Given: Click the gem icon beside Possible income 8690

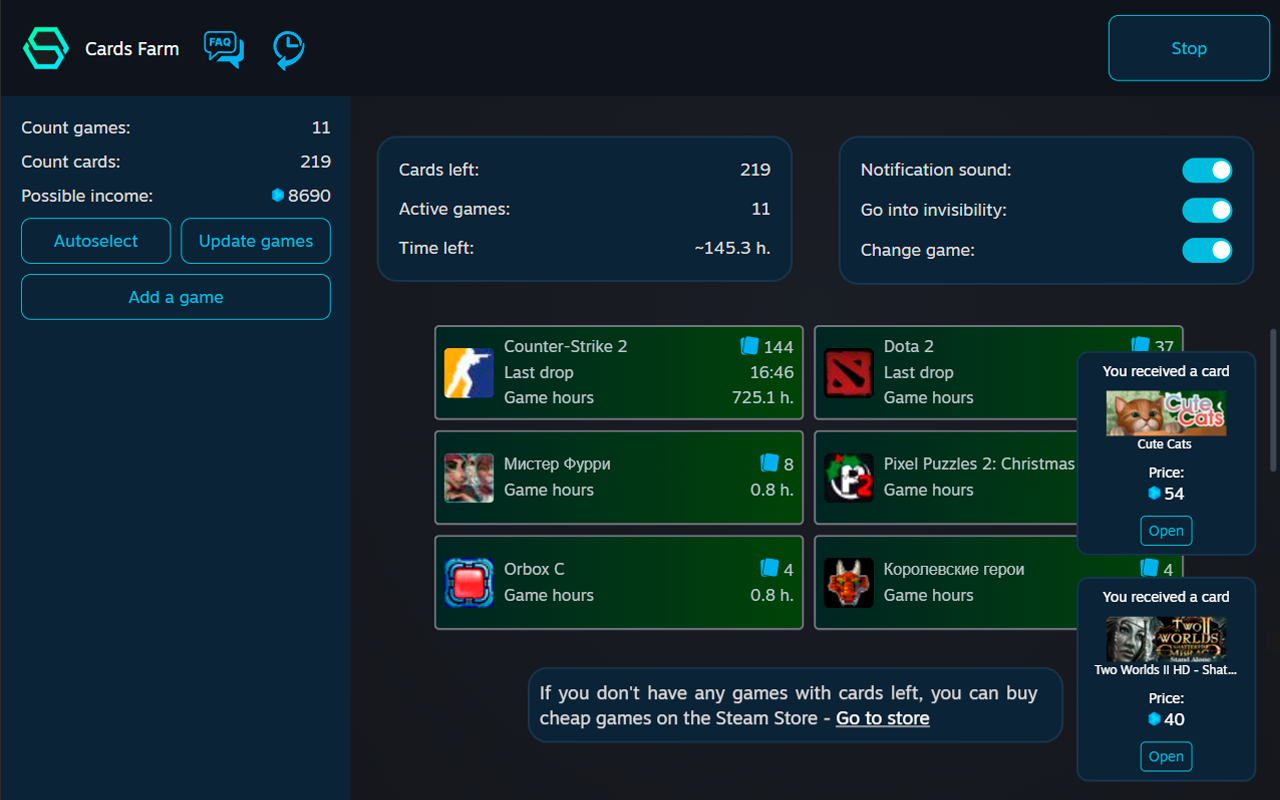Looking at the screenshot, I should click(278, 195).
